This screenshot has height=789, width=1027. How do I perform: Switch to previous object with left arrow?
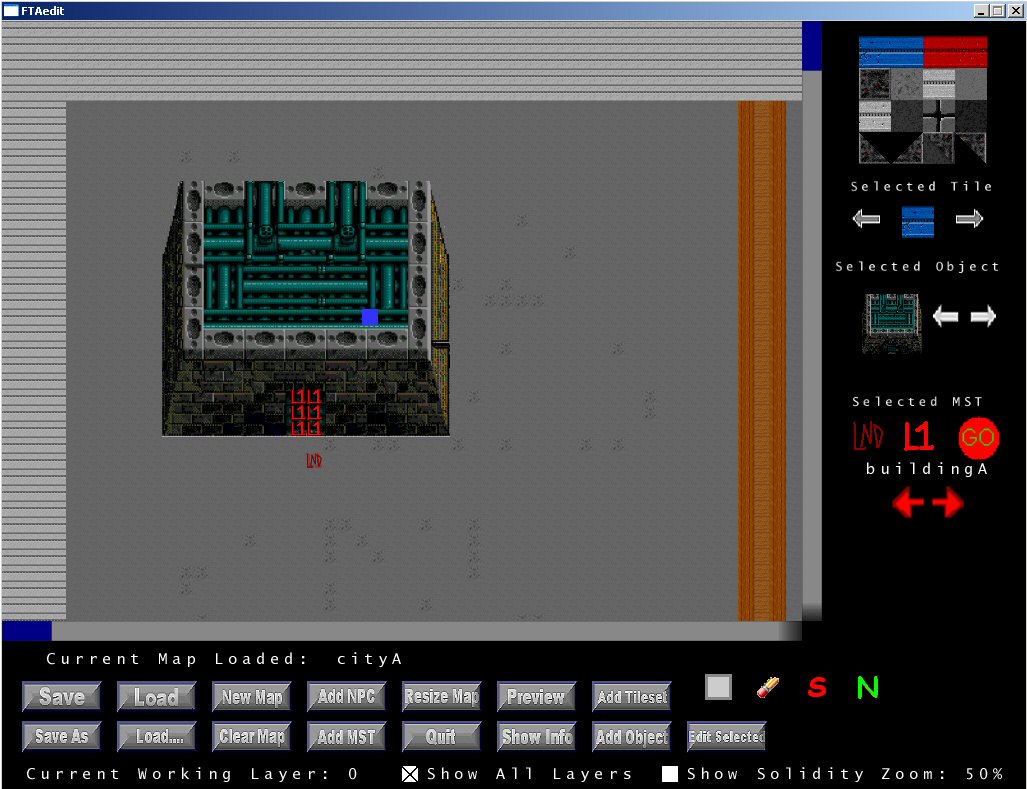point(945,317)
